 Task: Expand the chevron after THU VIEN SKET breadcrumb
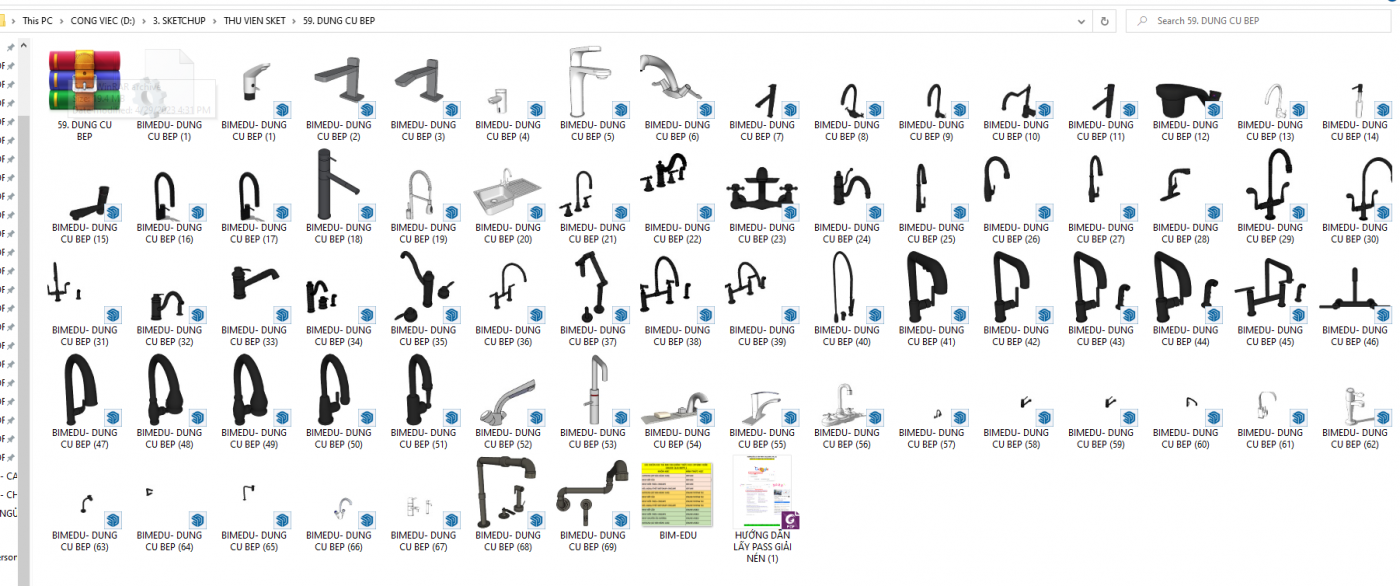(294, 20)
